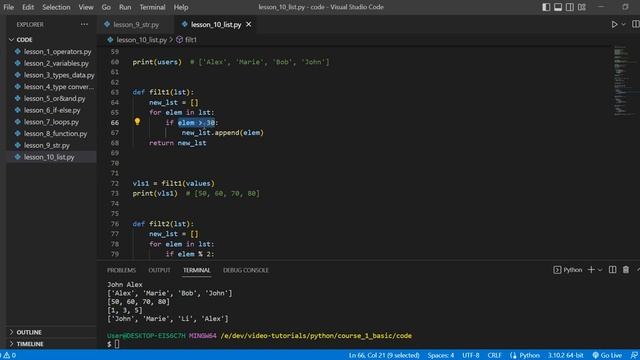Image resolution: width=640 pixels, height=360 pixels.
Task: Open lesson_2_variables.py file
Action: tap(56, 63)
